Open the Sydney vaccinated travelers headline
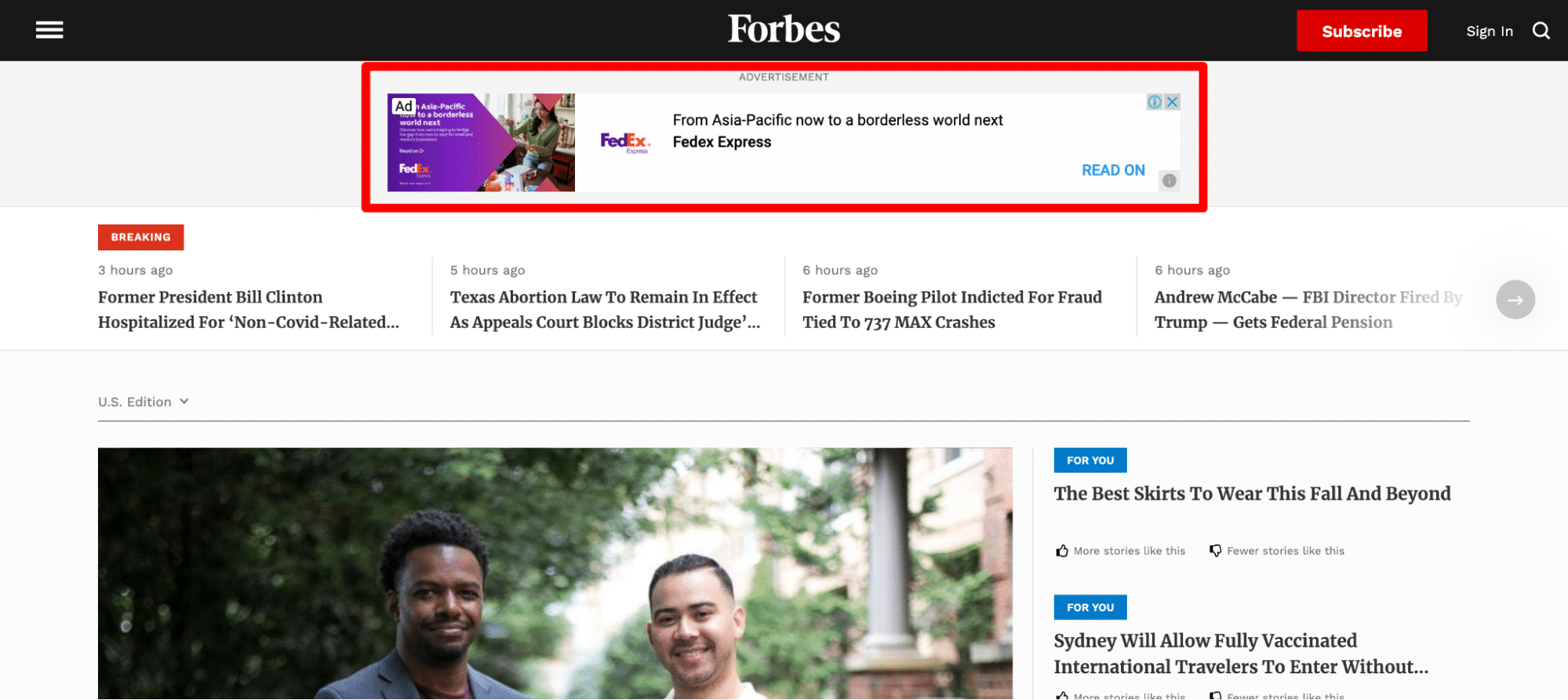Image resolution: width=1568 pixels, height=700 pixels. pos(1240,654)
